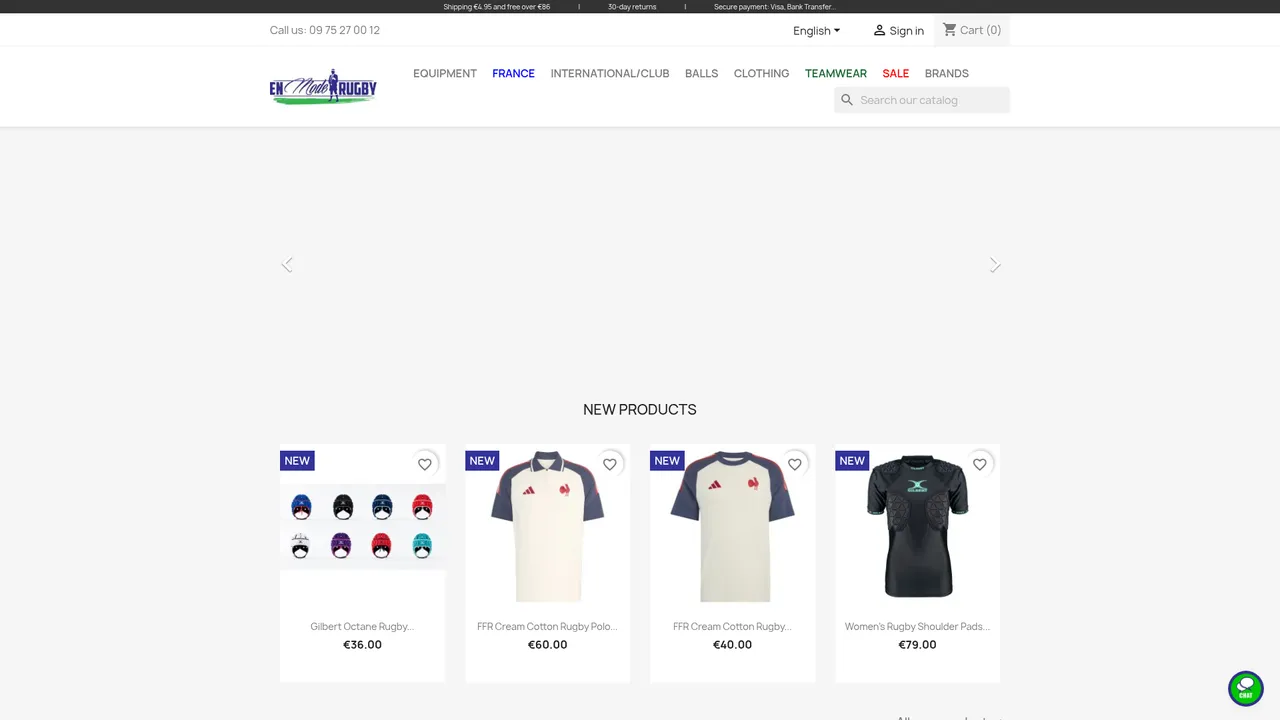Open Women's Rugby Shoulder Pads image
Viewport: 1280px width, 720px height.
coord(917,527)
